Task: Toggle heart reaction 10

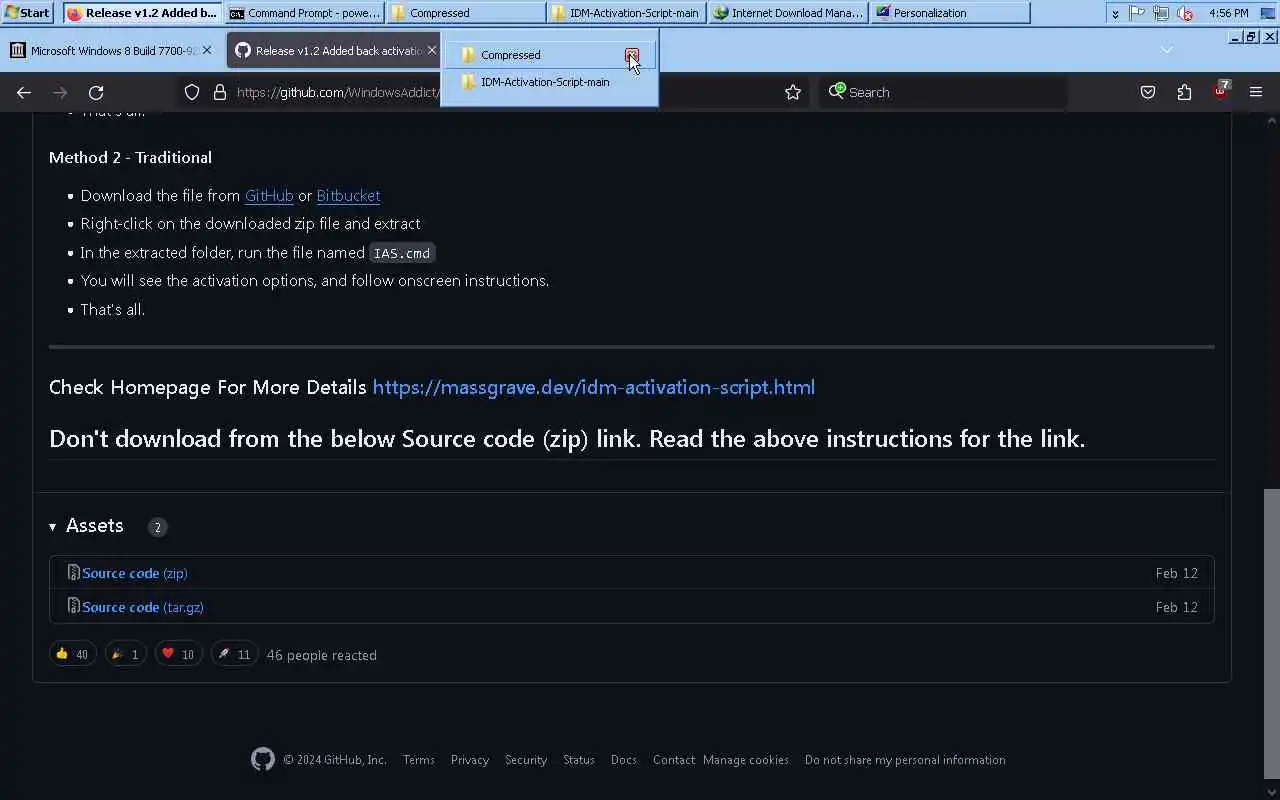Action: pos(178,654)
